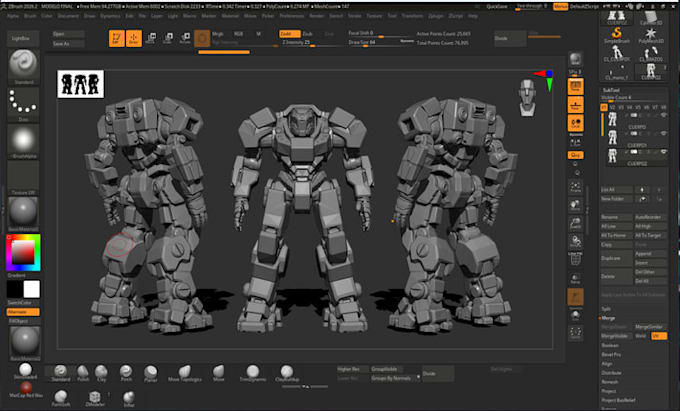The height and width of the screenshot is (411, 680).
Task: Click the Rename subtool button
Action: click(x=617, y=217)
